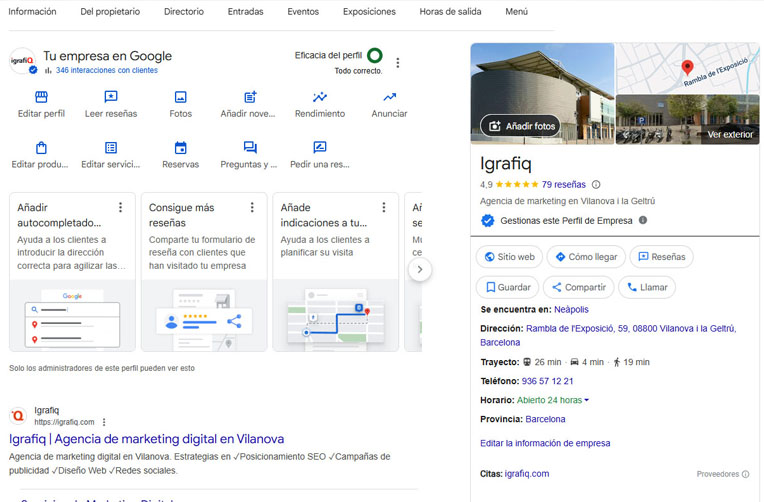Image resolution: width=764 pixels, height=502 pixels.
Task: Open the Rendimiento chart icon
Action: [320, 97]
